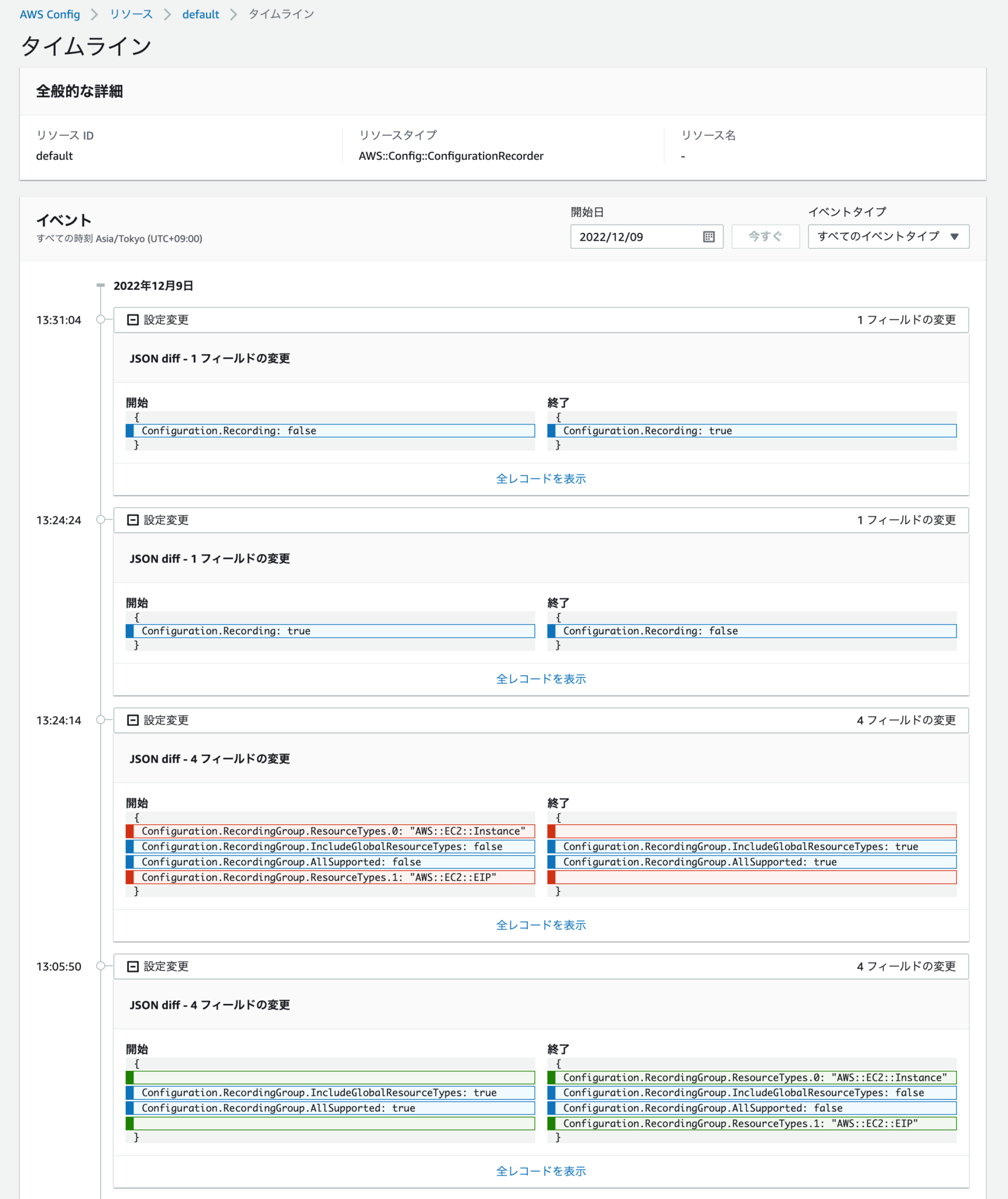Select the timeline circle next to 13:05:50
Viewport: 1008px width, 1199px height.
click(100, 967)
